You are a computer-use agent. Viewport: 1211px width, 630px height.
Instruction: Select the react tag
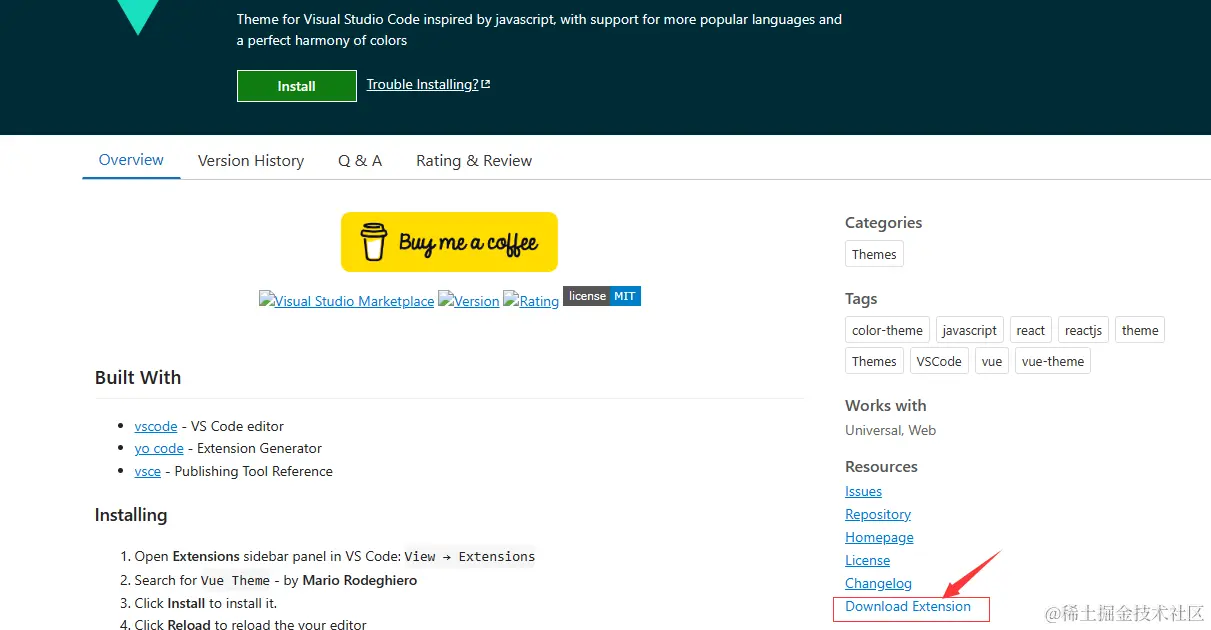pos(1030,330)
